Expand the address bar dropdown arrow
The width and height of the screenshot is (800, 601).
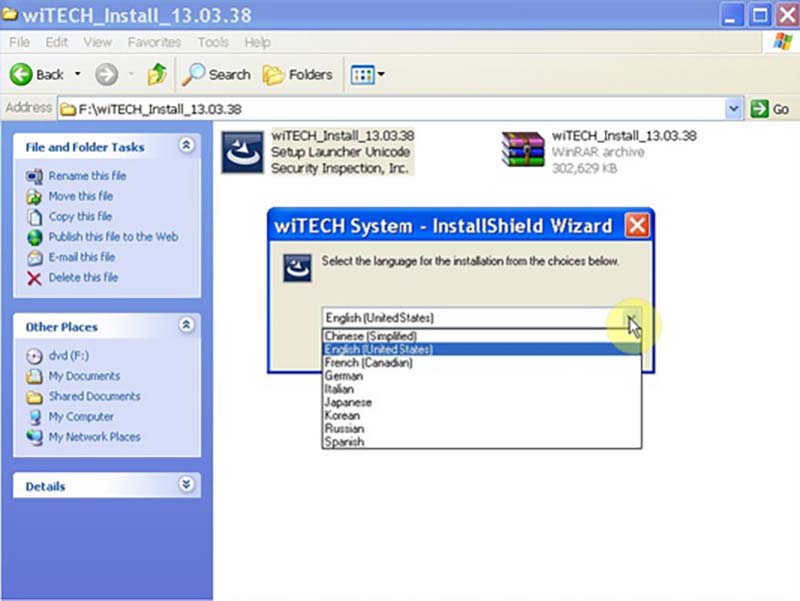coord(734,109)
